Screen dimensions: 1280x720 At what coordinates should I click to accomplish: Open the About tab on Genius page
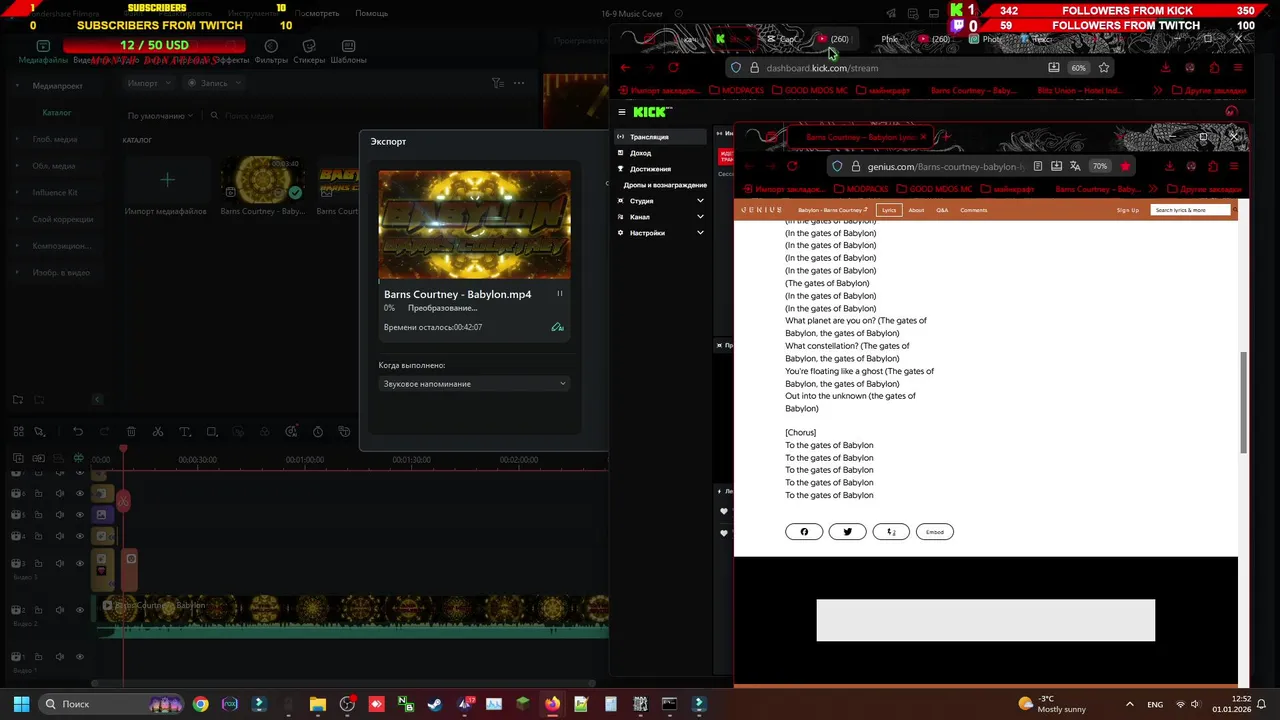pyautogui.click(x=916, y=210)
